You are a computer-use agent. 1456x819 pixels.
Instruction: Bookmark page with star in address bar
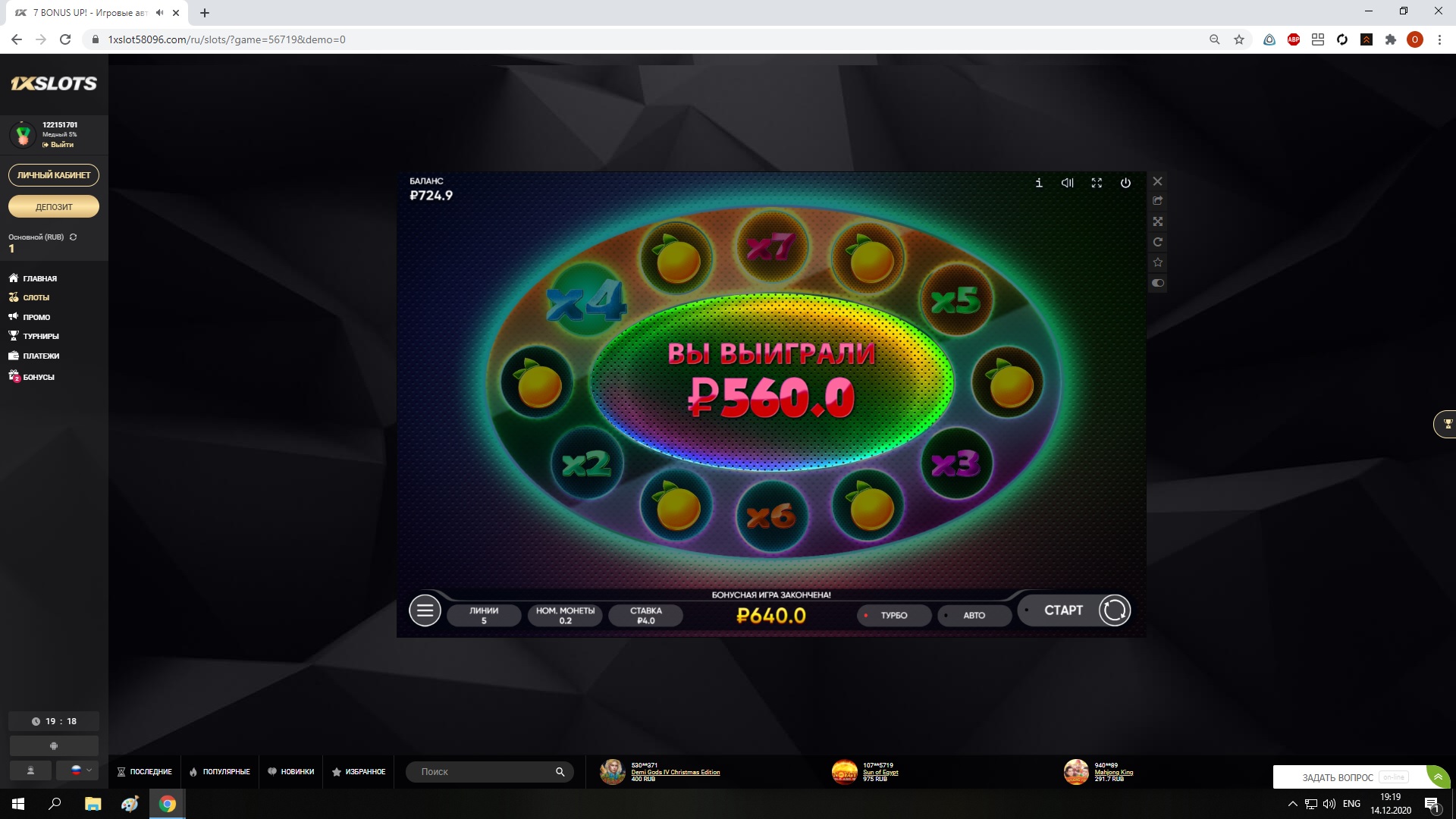pos(1239,39)
